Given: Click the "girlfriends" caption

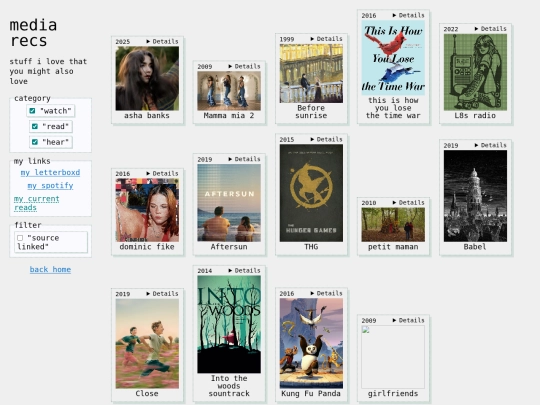Looking at the screenshot, I should 393,393.
